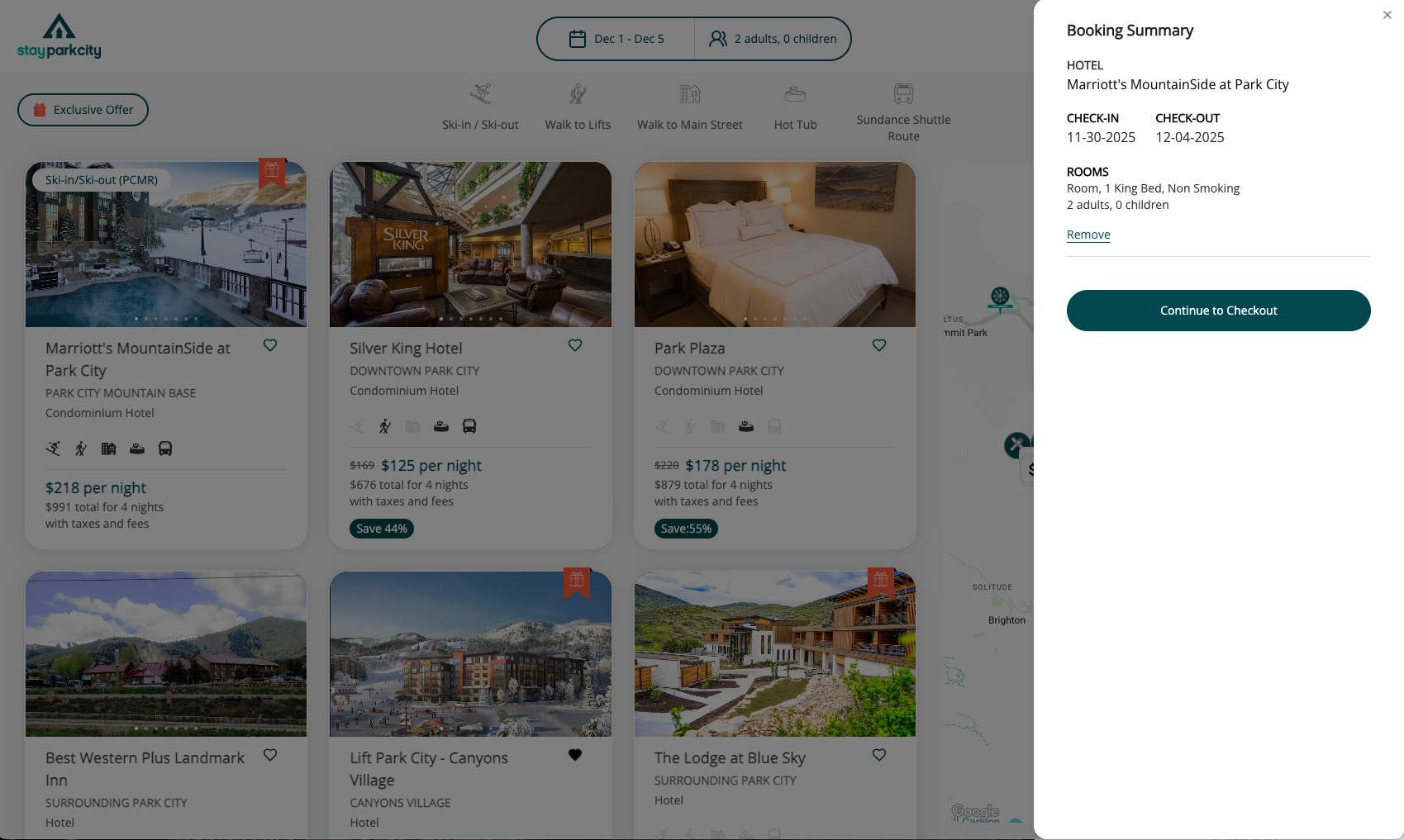Select the Walk to Main Street filter icon
Viewport: 1404px width, 840px height.
coord(690,93)
